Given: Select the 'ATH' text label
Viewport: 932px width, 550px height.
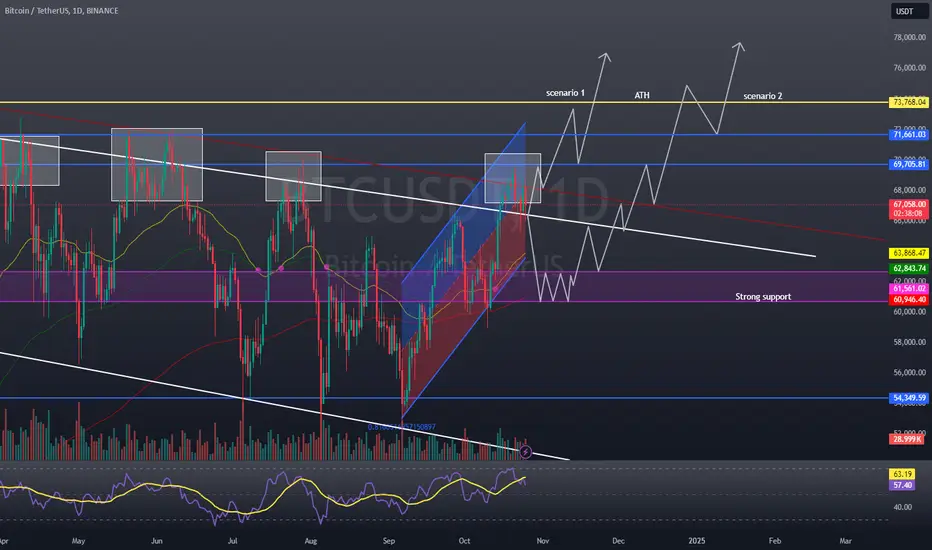Looking at the screenshot, I should pos(642,95).
